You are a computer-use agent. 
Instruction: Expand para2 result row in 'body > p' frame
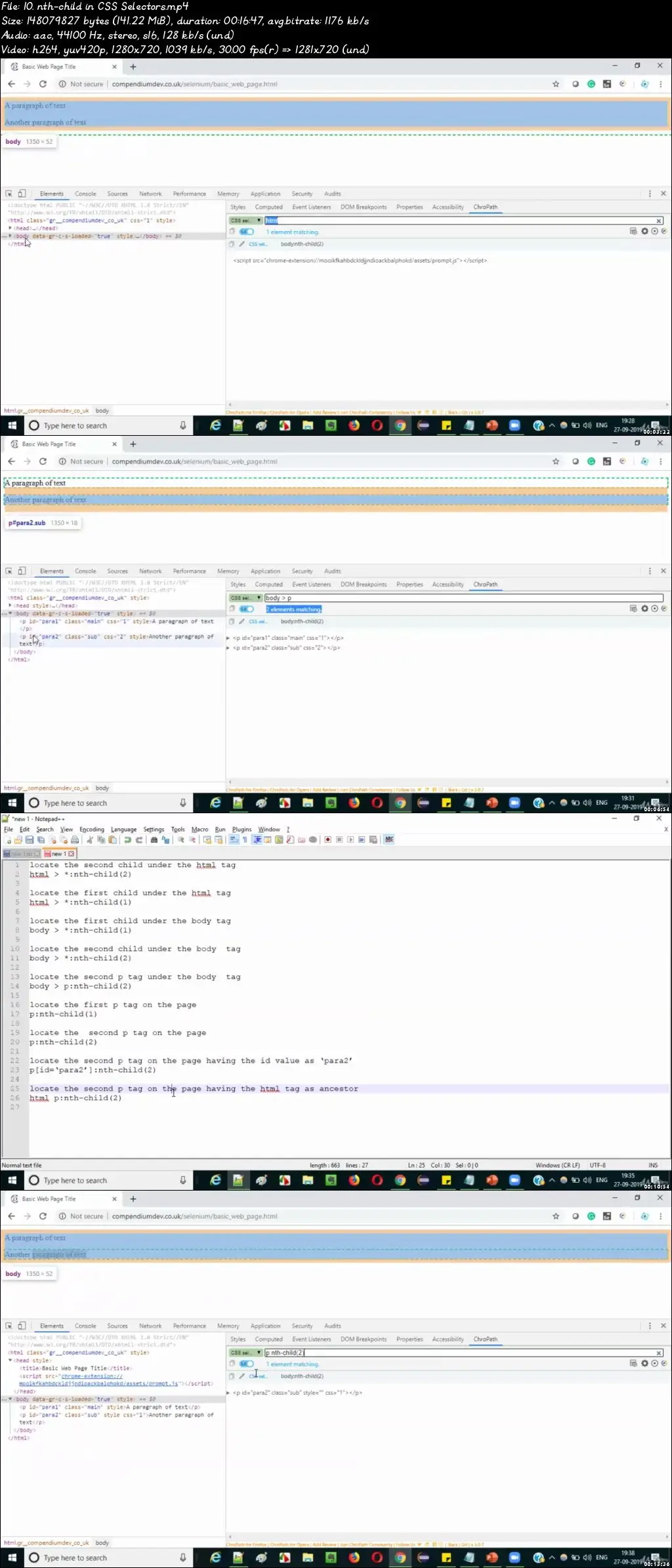click(x=228, y=648)
